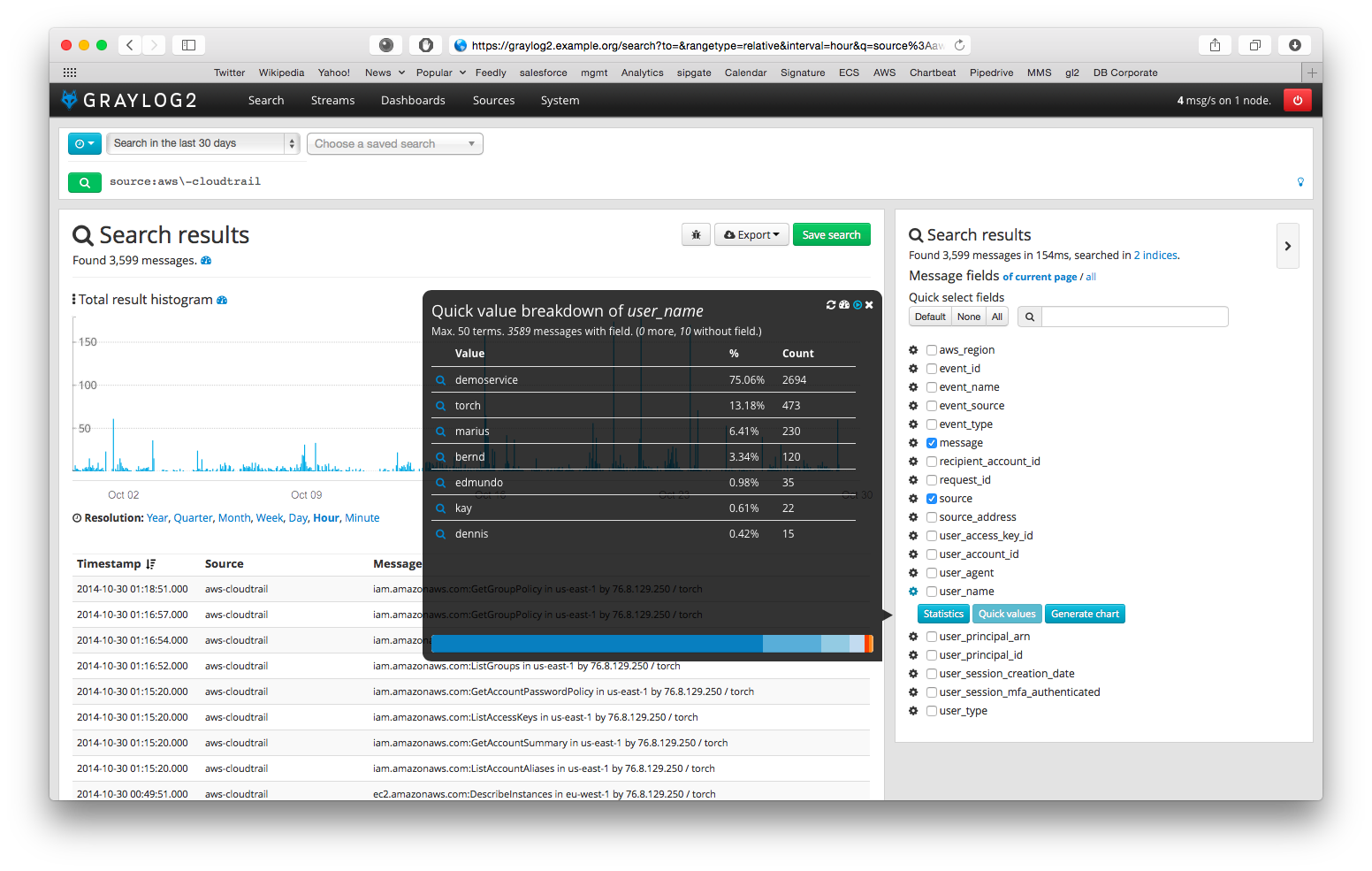
Task: Add message count to dashboard icon
Action: pos(206,261)
